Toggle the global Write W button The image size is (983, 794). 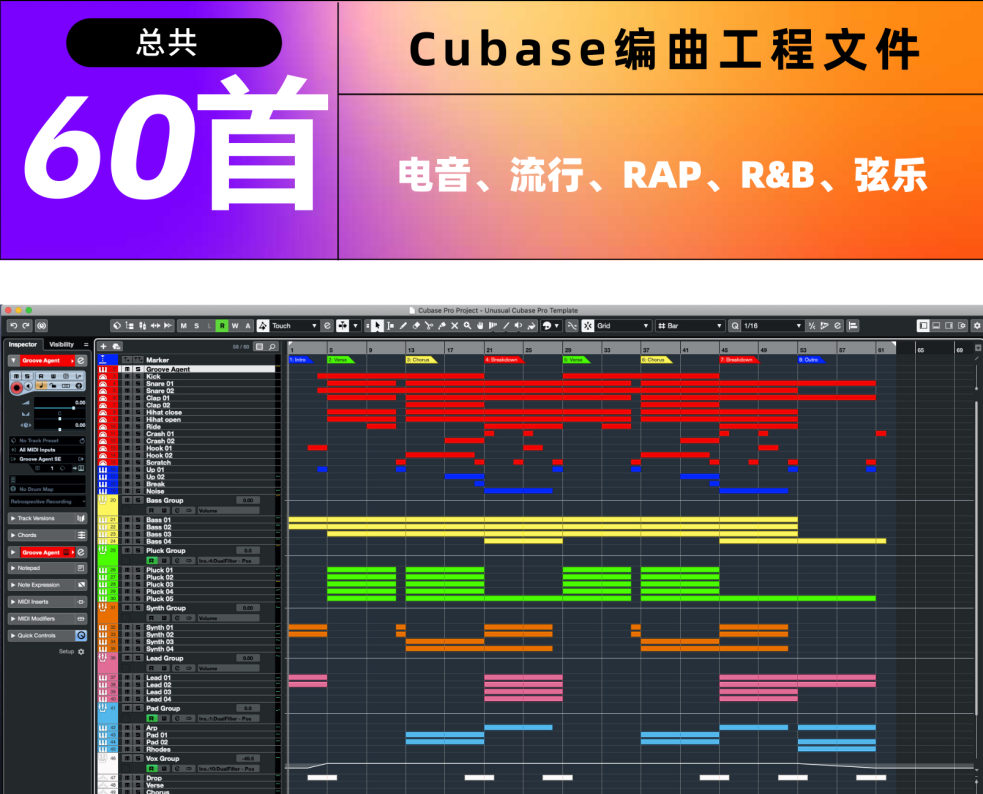coord(234,326)
